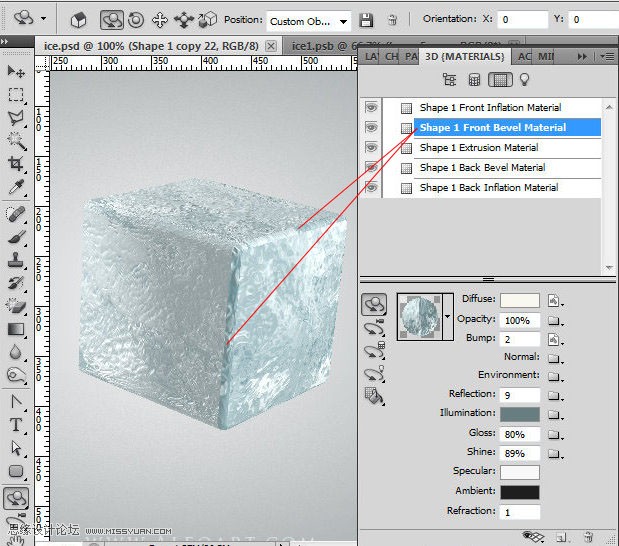Toggle visibility of Back Bevel Material
This screenshot has height=546, width=619.
(x=371, y=167)
